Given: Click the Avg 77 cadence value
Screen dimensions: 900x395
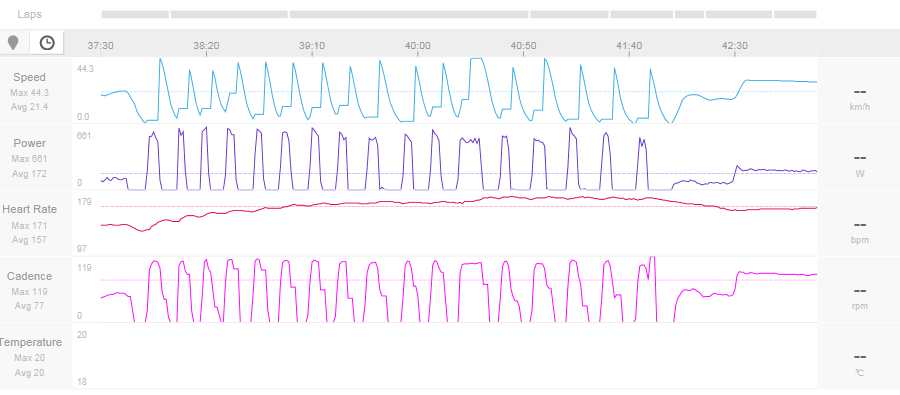Looking at the screenshot, I should click(29, 306).
